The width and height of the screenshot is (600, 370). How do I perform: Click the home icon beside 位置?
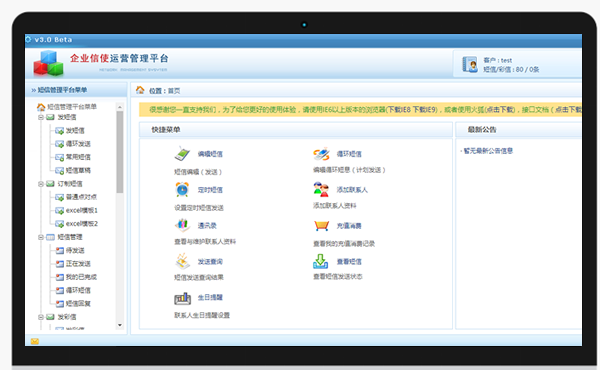point(140,90)
